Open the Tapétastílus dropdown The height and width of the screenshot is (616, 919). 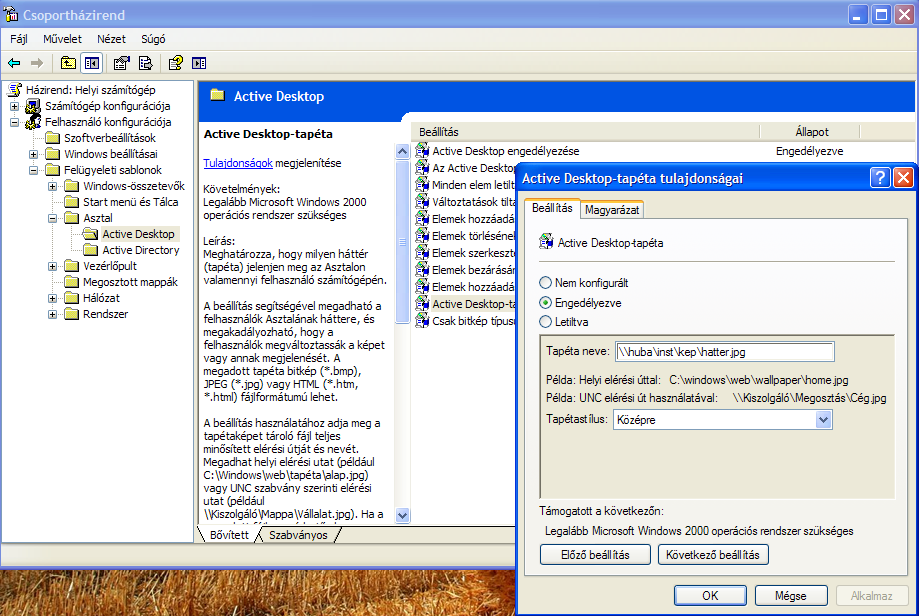pos(823,420)
